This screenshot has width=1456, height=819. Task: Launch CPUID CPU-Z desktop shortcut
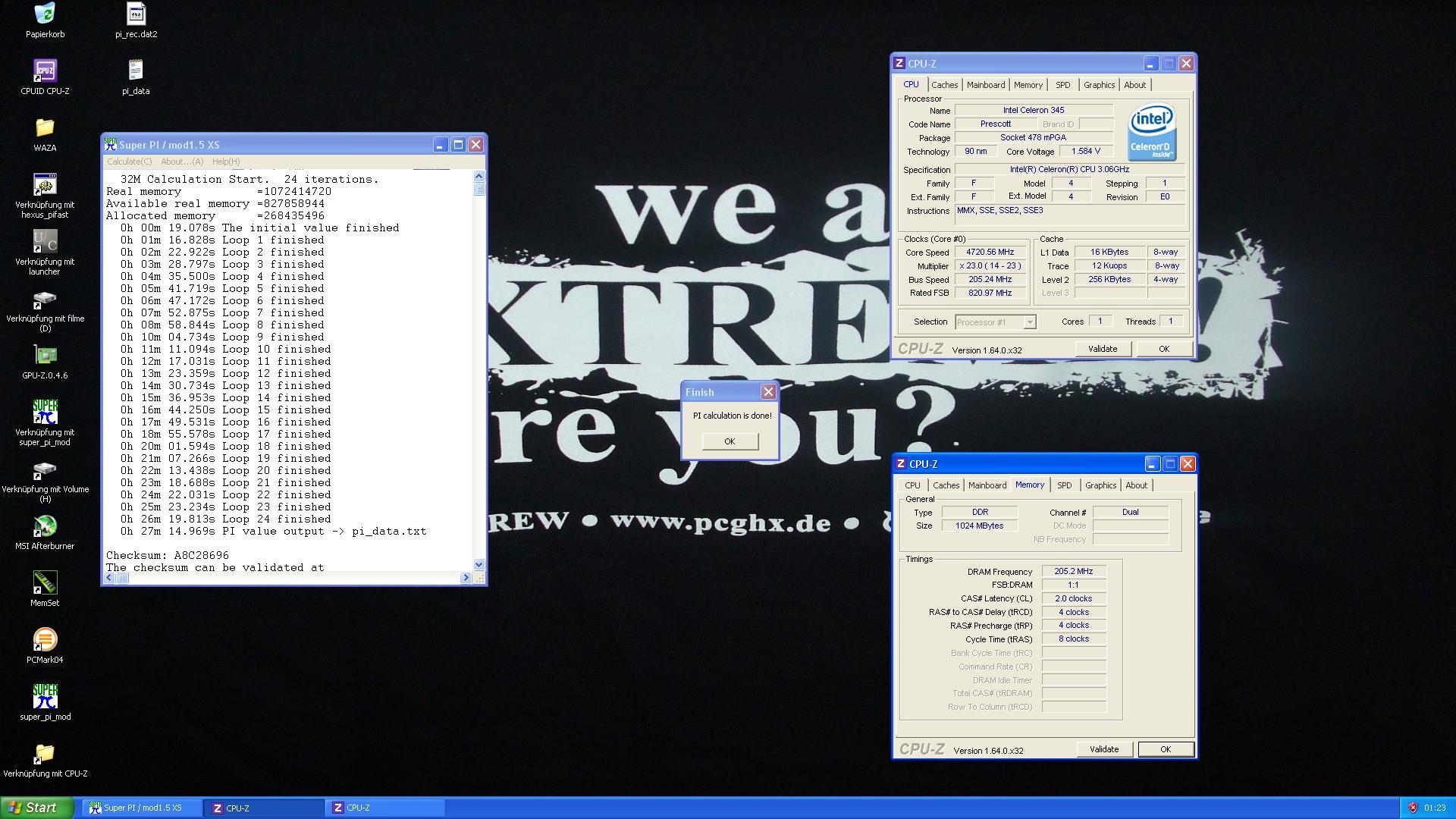click(45, 71)
